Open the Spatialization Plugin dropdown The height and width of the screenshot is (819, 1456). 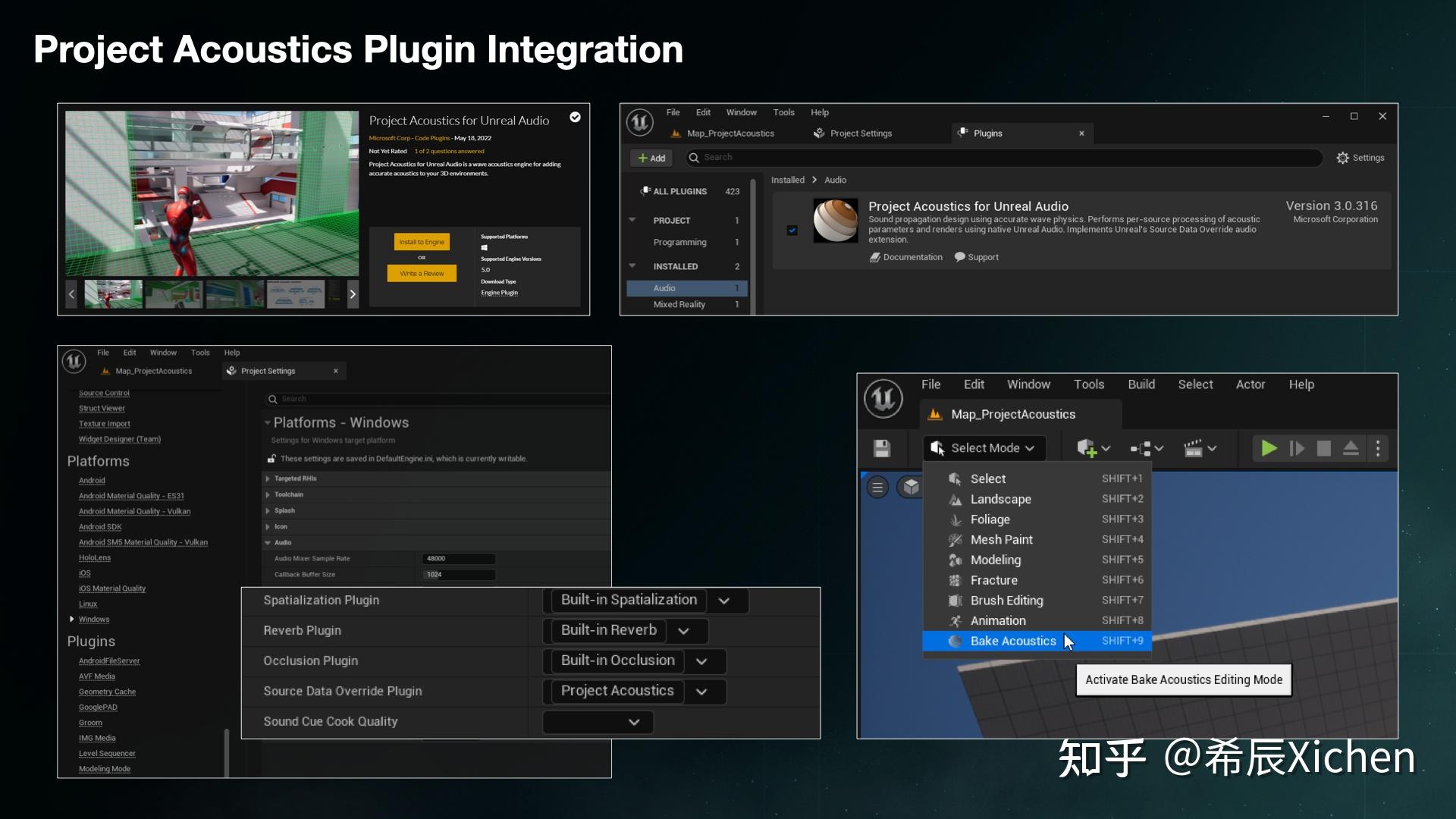click(725, 601)
